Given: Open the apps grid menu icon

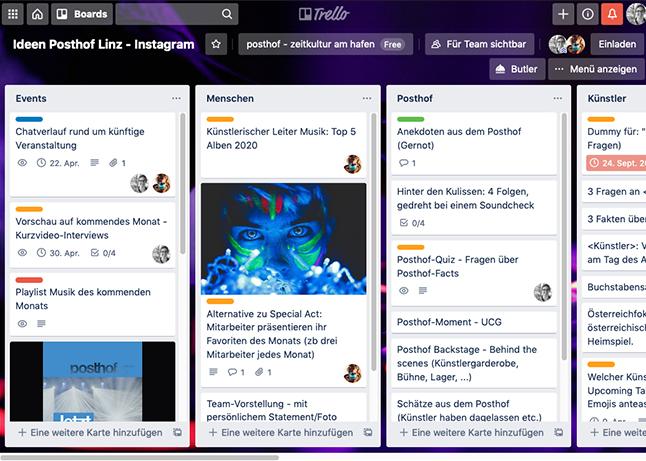Looking at the screenshot, I should [13, 14].
